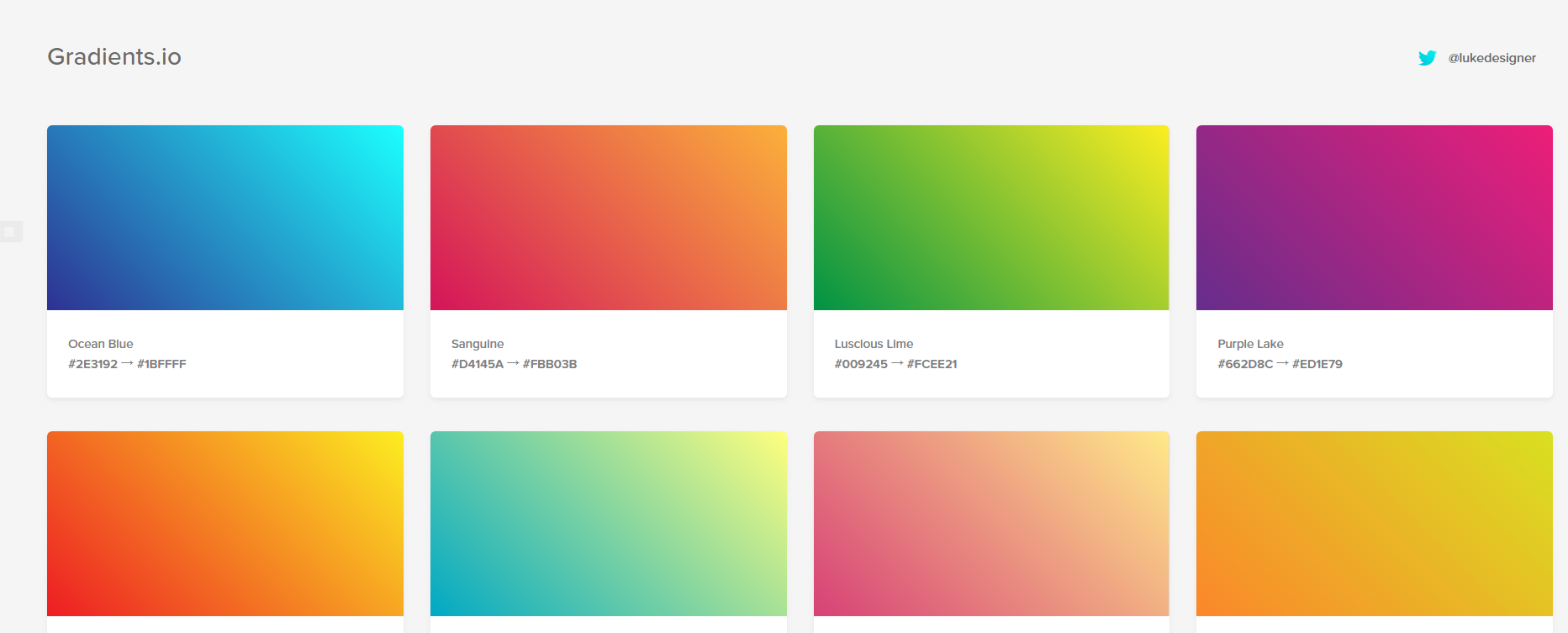Click hex code #662D8C
Image resolution: width=1568 pixels, height=633 pixels.
[x=1245, y=364]
